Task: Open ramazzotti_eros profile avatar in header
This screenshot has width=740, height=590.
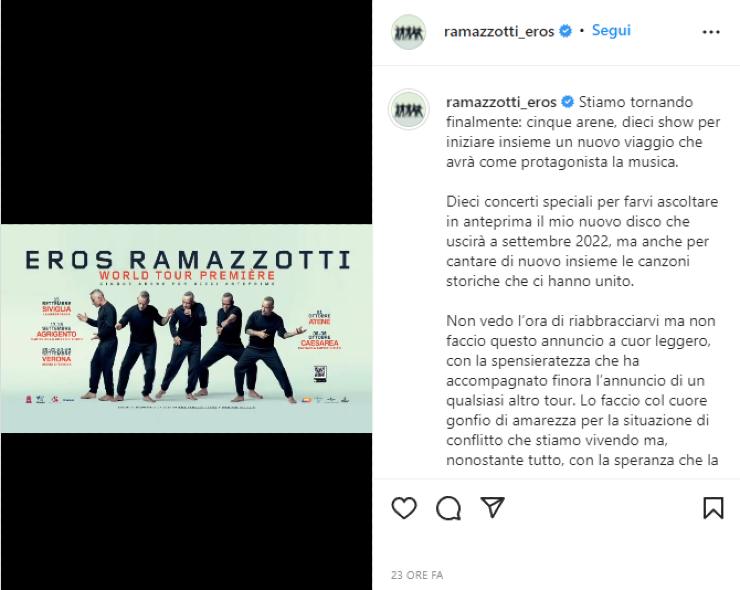Action: [x=409, y=32]
